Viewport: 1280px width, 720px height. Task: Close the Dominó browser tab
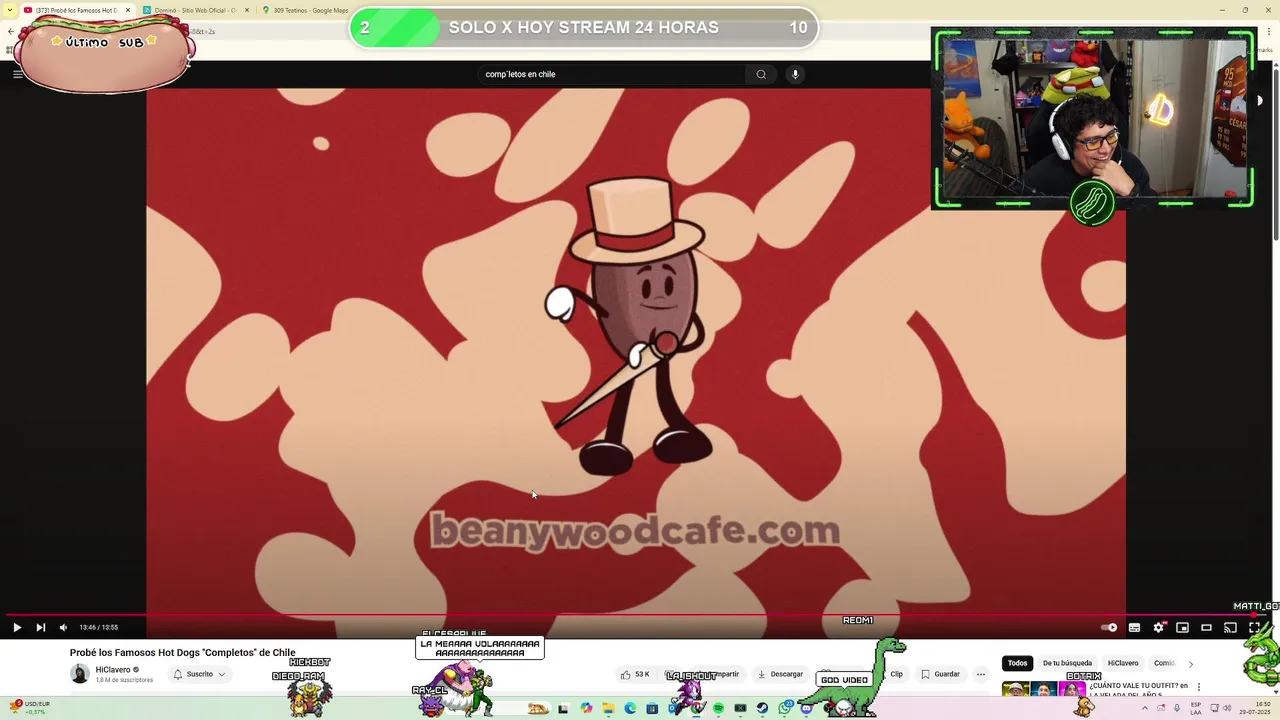pyautogui.click(x=247, y=10)
